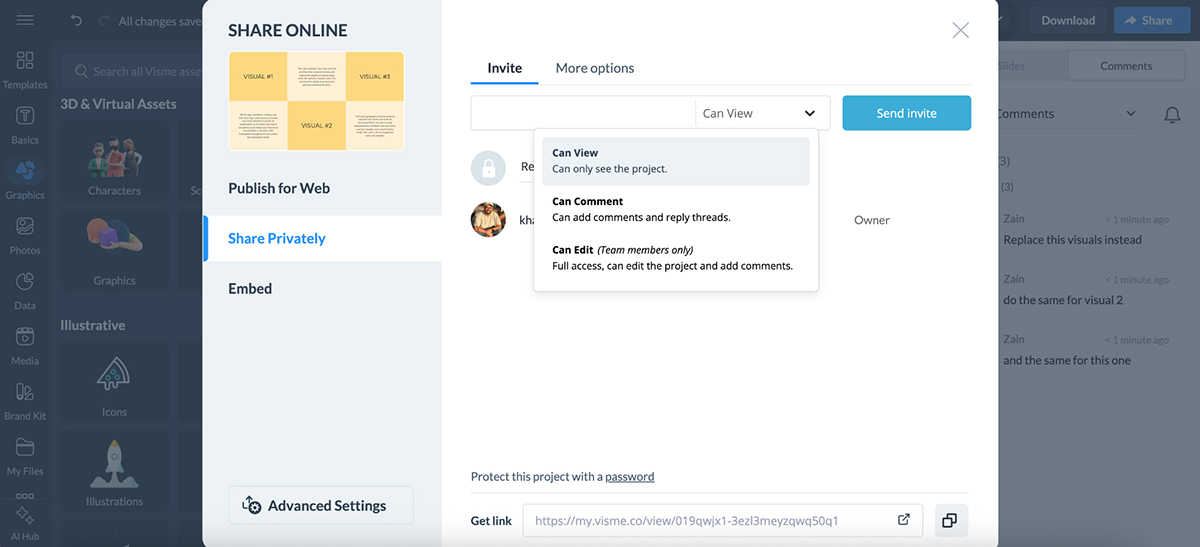Viewport: 1200px width, 547px height.
Task: Copy the share link icon
Action: (950, 520)
